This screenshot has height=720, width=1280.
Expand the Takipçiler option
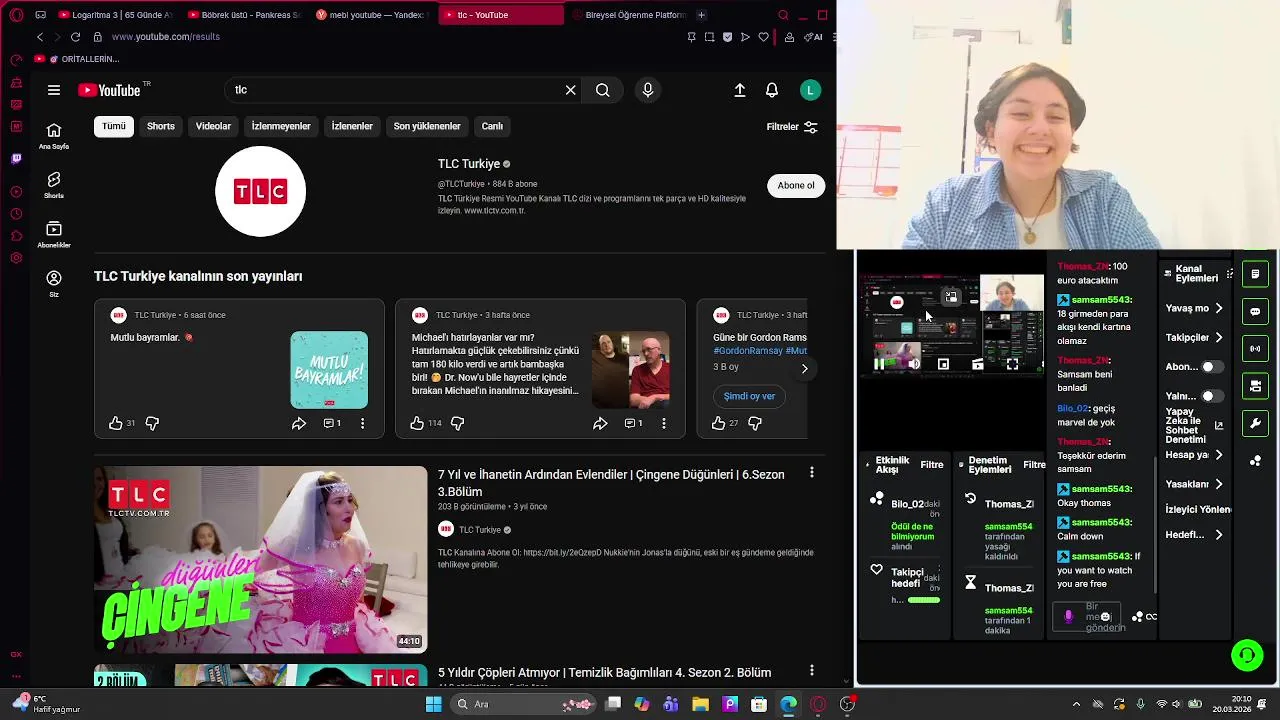(x=1195, y=338)
